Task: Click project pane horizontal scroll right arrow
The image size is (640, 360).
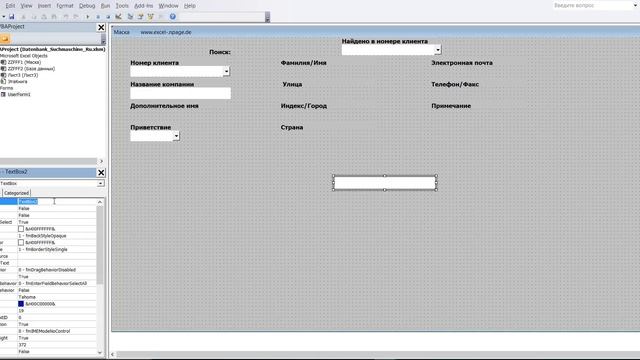Action: 102,161
